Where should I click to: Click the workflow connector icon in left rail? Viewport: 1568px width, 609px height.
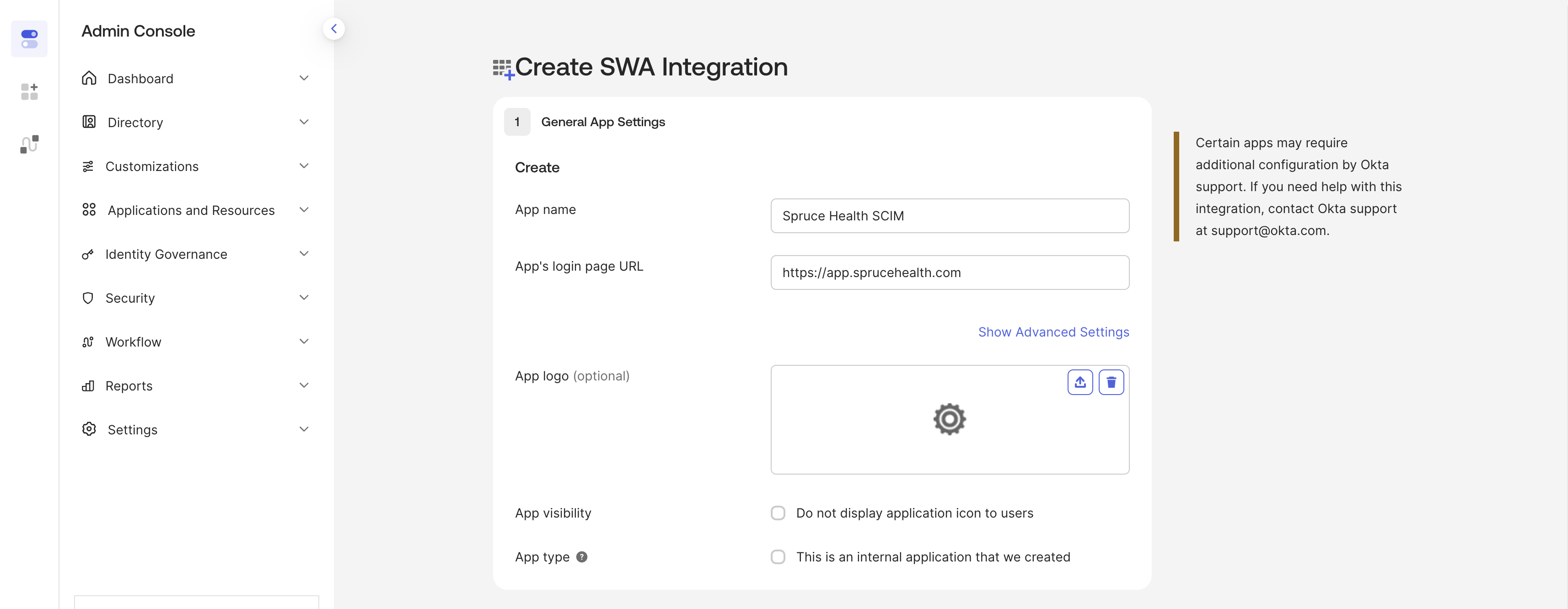tap(29, 144)
